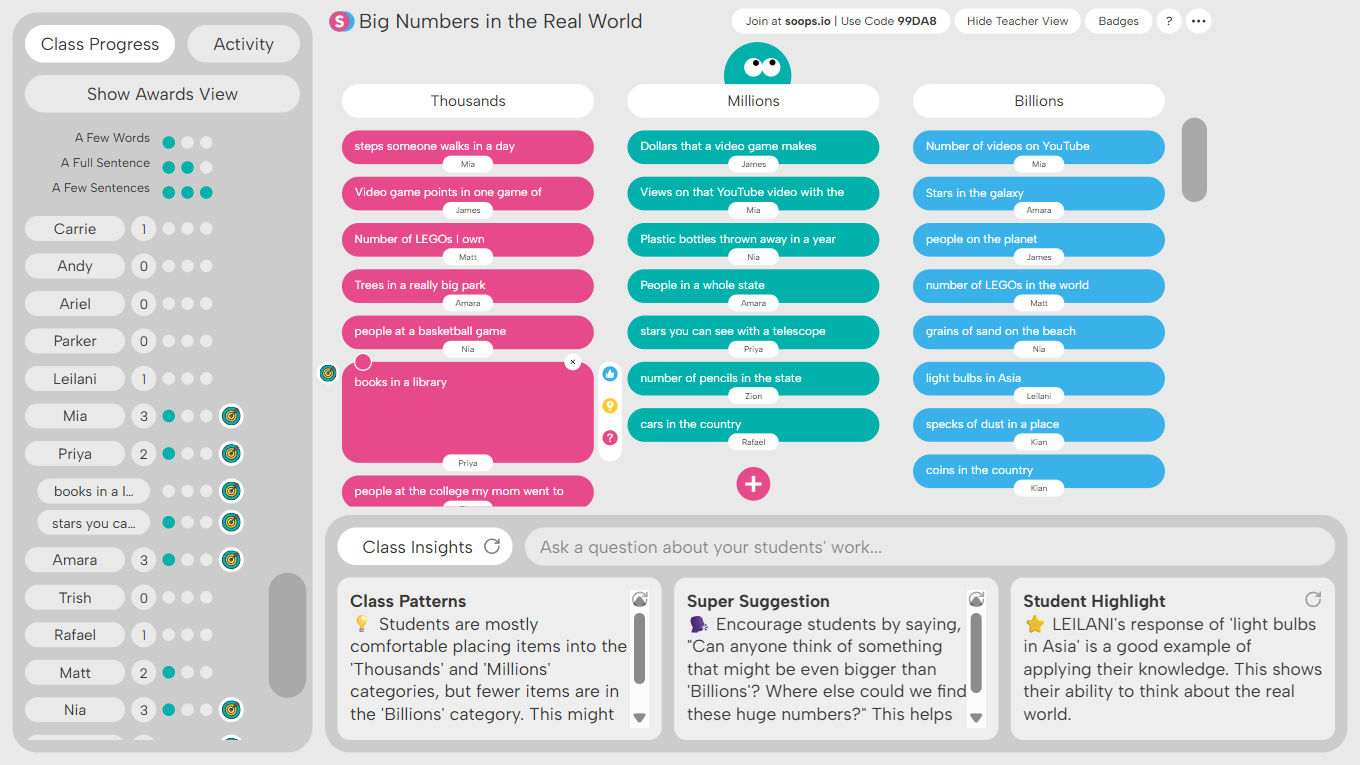
Task: Add a new card with the plus button
Action: click(x=753, y=484)
